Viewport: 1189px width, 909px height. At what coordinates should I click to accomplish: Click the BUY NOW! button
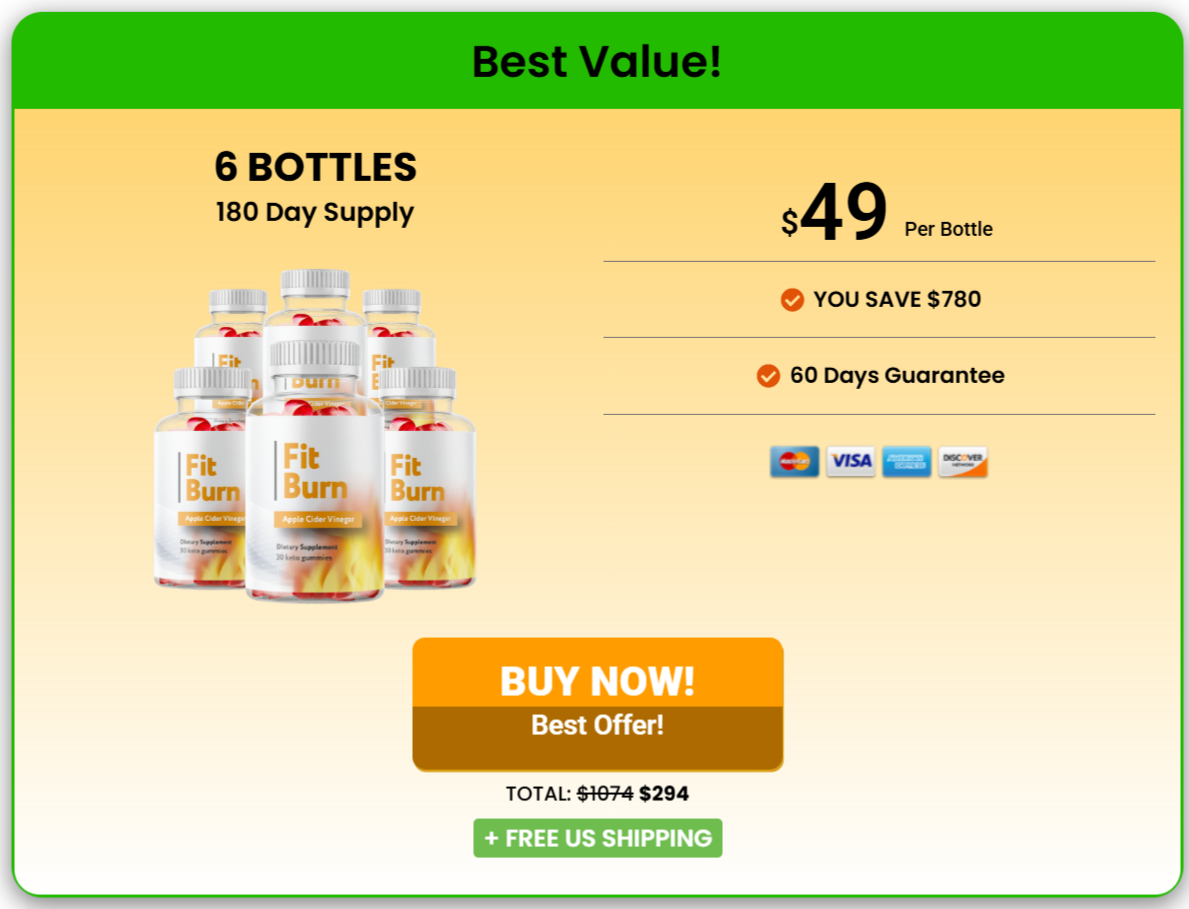pyautogui.click(x=598, y=673)
